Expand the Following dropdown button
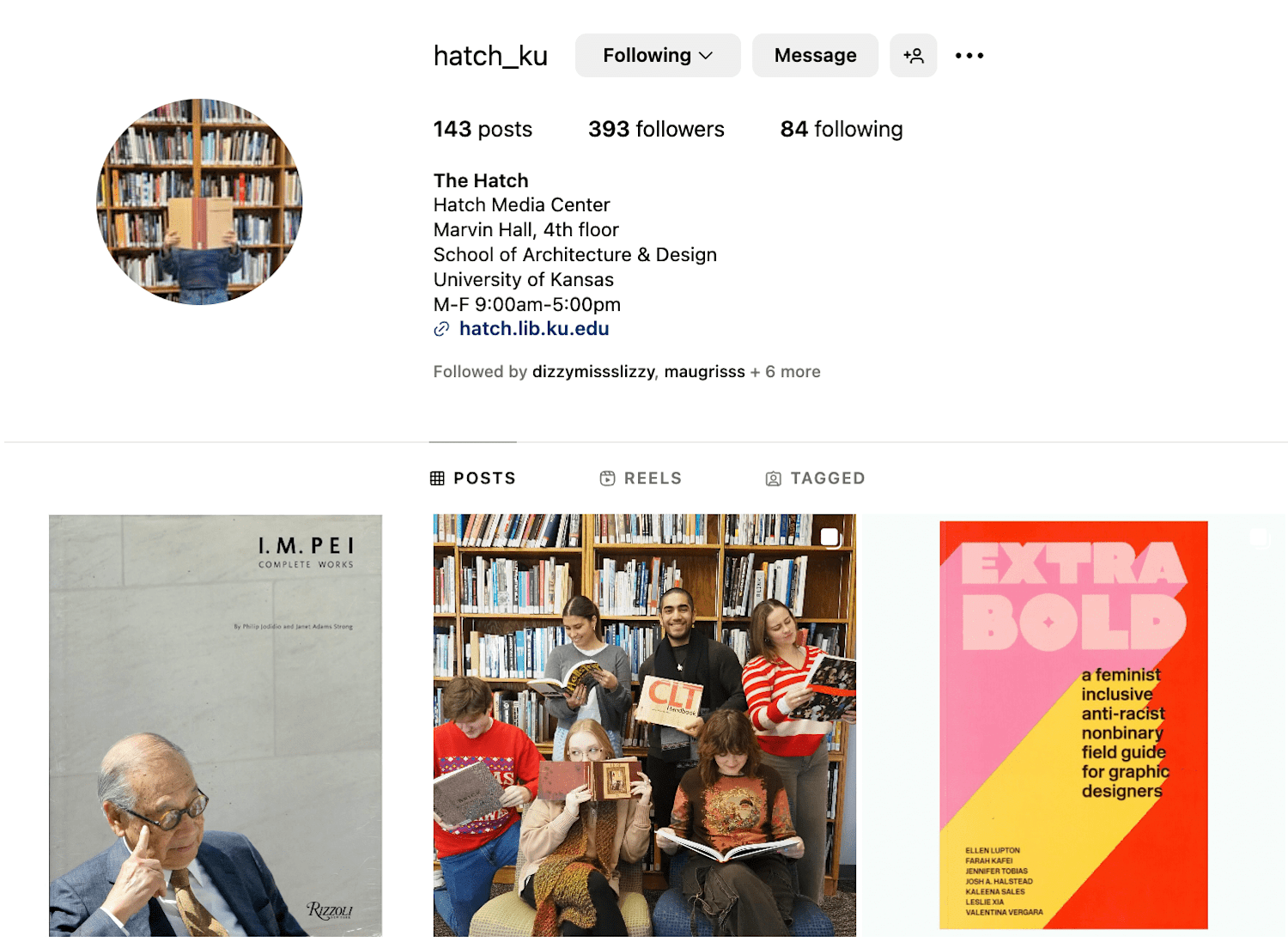This screenshot has width=1288, height=942. tap(658, 56)
